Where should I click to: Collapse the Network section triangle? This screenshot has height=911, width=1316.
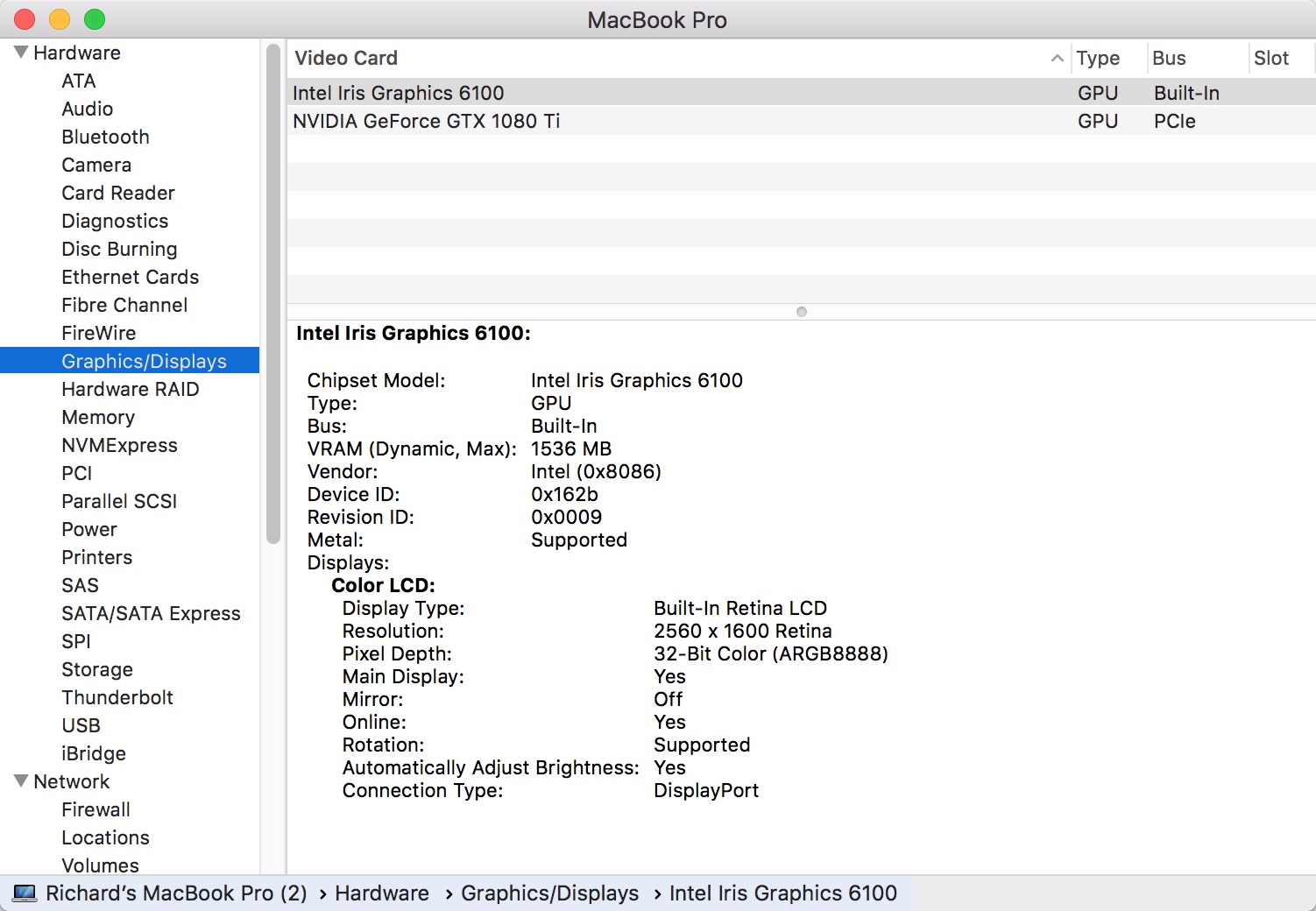click(21, 781)
